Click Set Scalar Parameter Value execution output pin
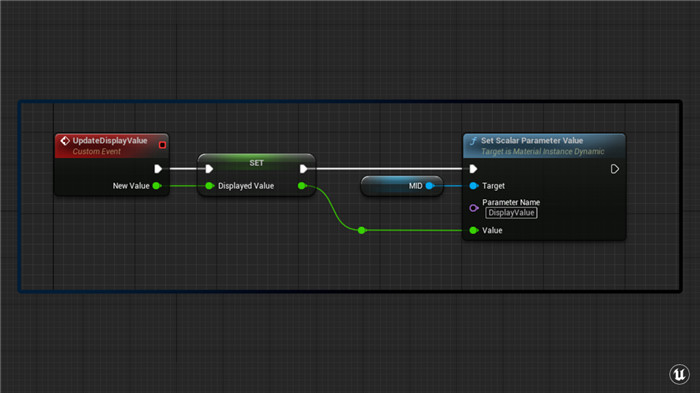 [615, 169]
